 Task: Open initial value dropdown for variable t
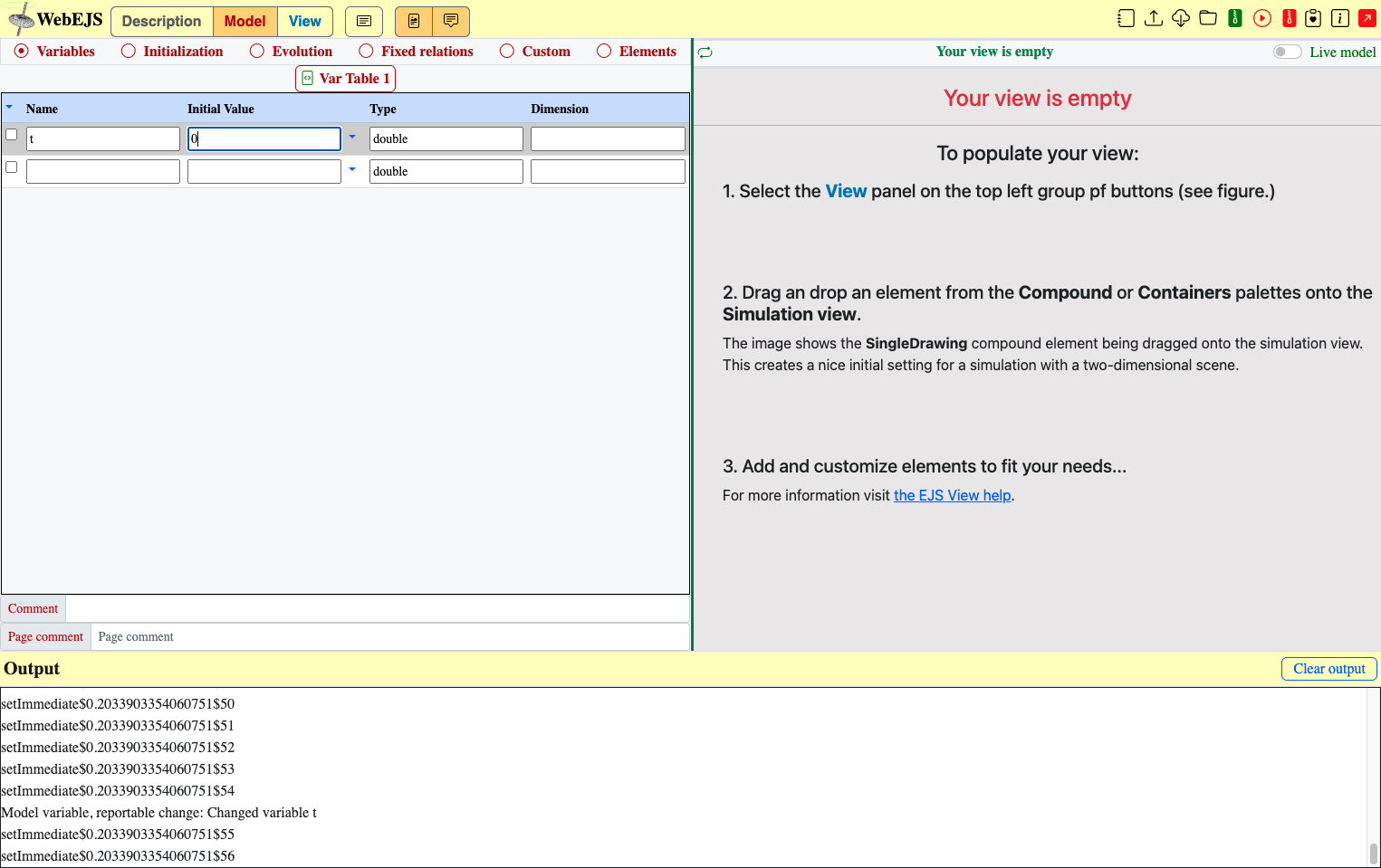(x=352, y=138)
